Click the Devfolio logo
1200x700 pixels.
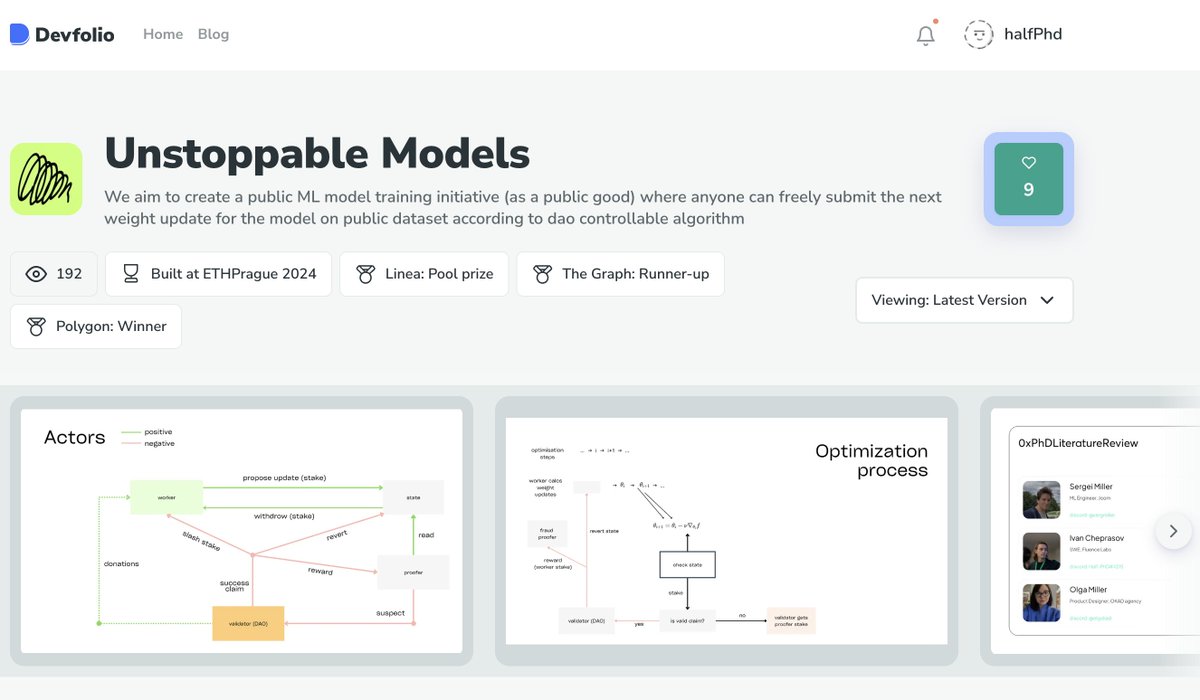(62, 34)
